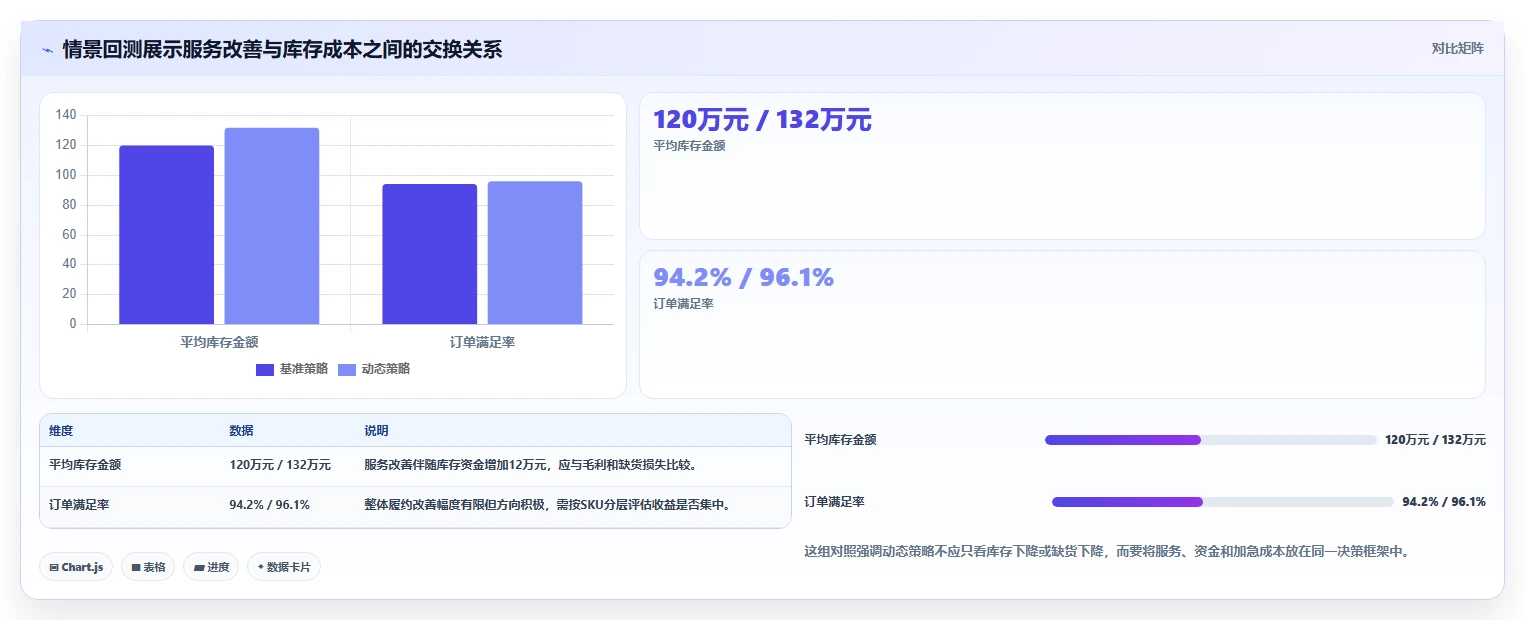
Task: Click the y-axis value 140
Action: point(66,116)
